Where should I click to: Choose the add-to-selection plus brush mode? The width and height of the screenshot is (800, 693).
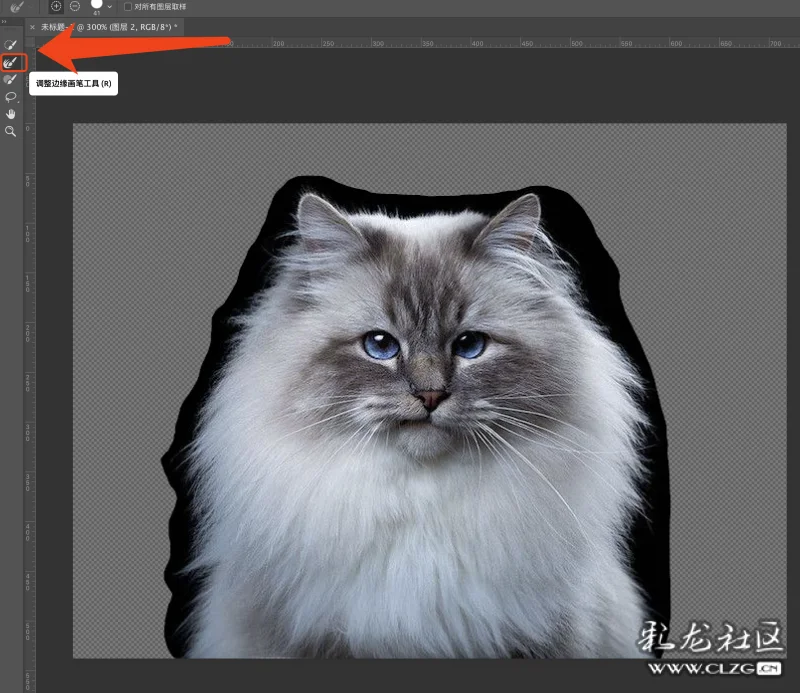[56, 7]
